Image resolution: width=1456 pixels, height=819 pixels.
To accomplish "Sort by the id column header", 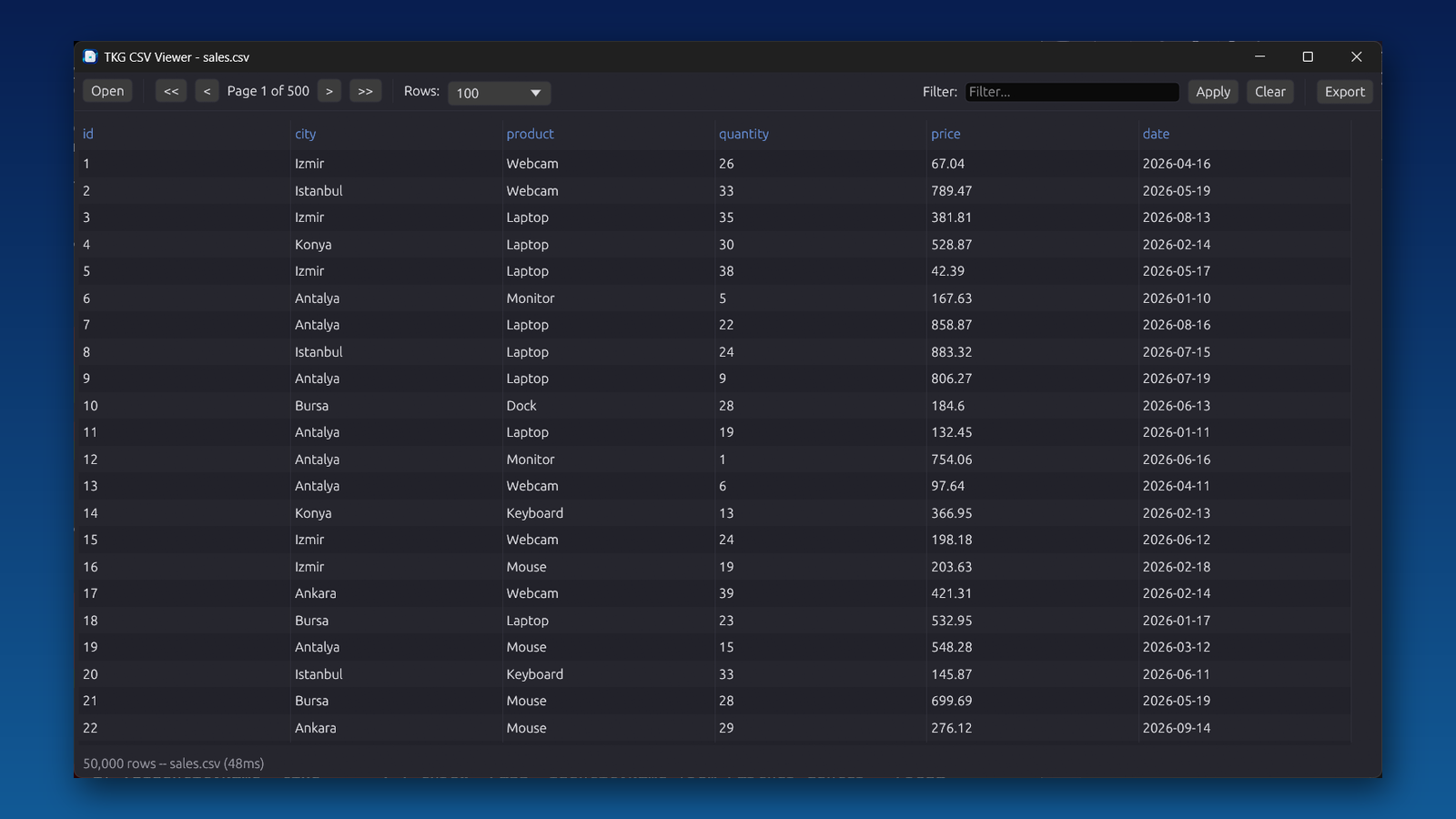I will [88, 134].
